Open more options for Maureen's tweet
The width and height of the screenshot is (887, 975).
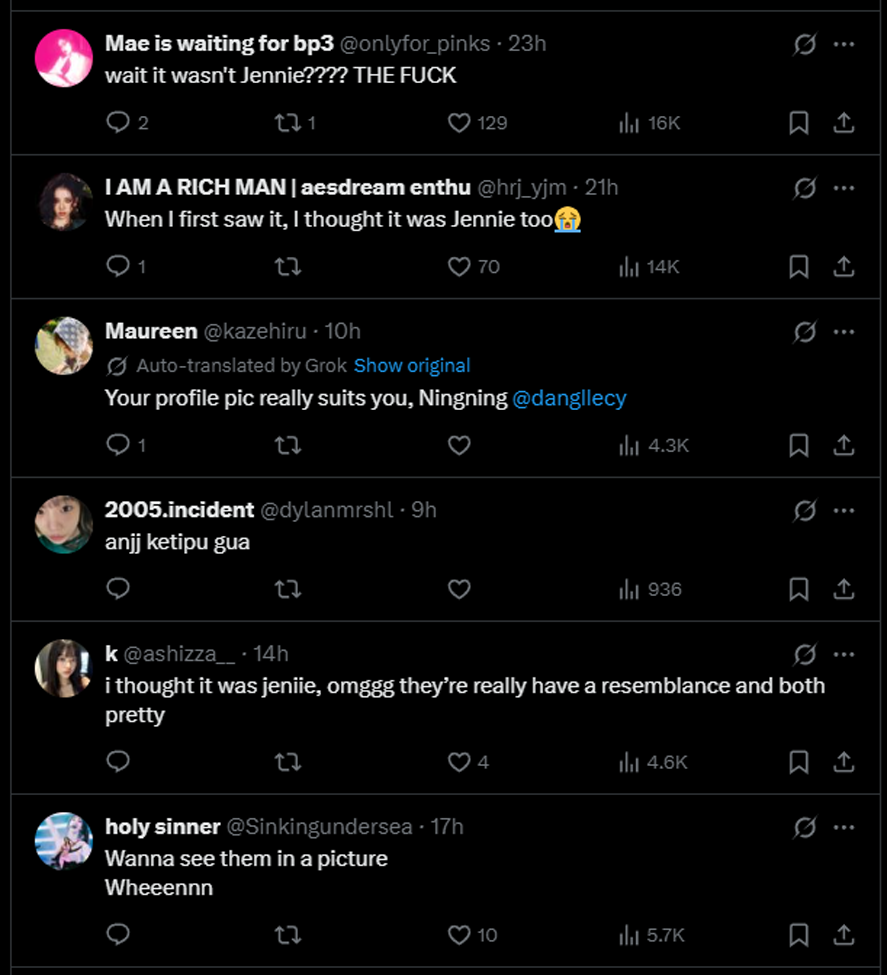[844, 332]
